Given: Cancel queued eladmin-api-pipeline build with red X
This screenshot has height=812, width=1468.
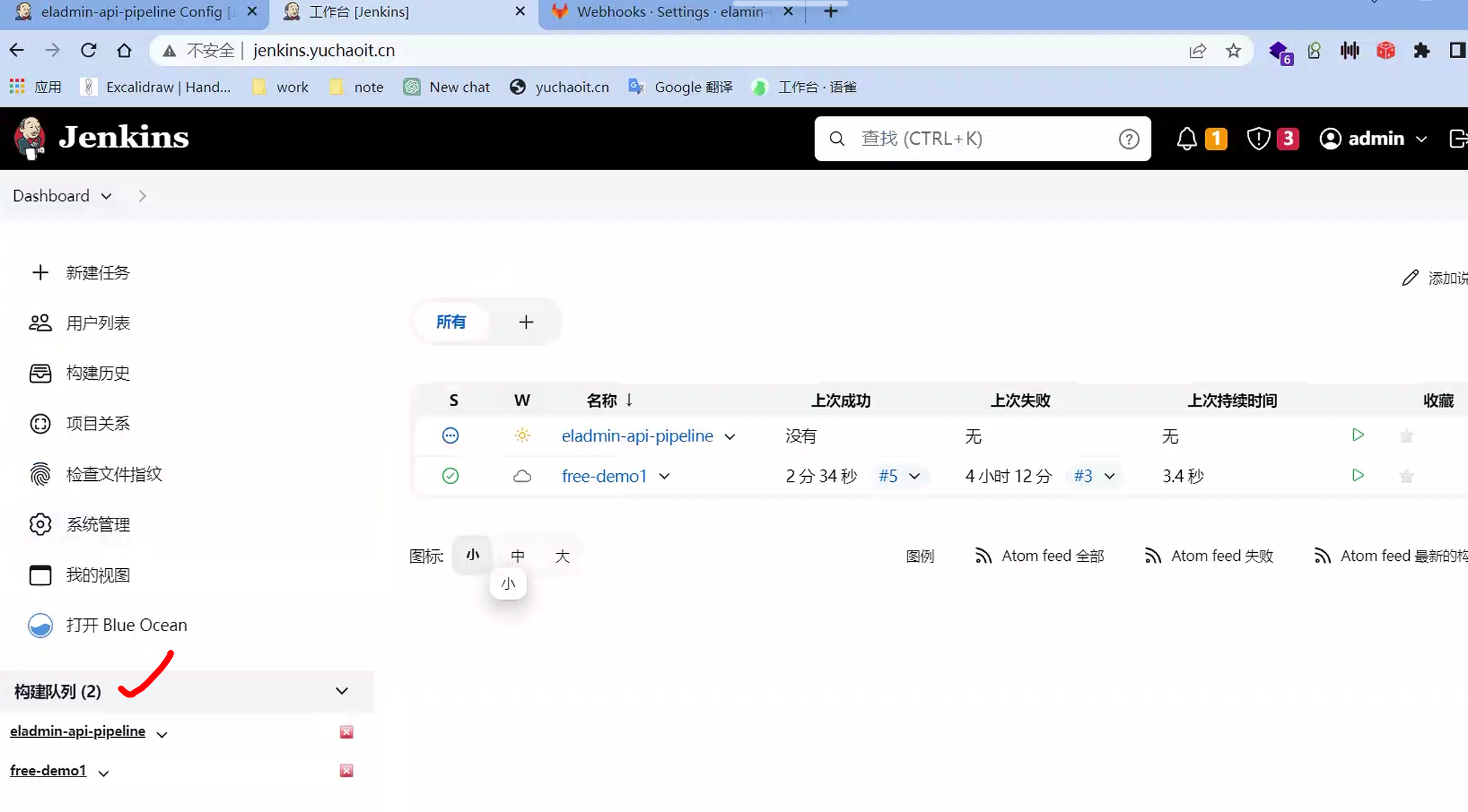Looking at the screenshot, I should (x=346, y=731).
